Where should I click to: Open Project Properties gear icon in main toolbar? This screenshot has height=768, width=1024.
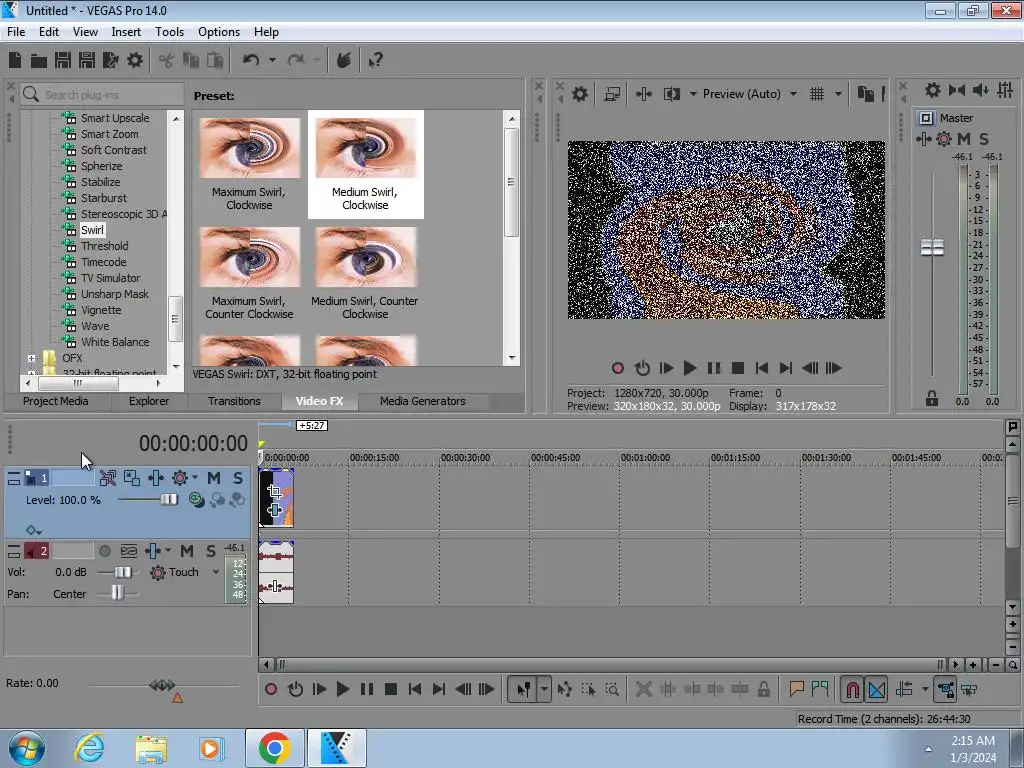pos(135,61)
